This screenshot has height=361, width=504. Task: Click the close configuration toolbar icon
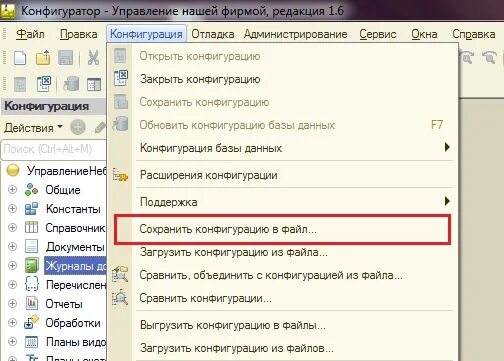43,83
